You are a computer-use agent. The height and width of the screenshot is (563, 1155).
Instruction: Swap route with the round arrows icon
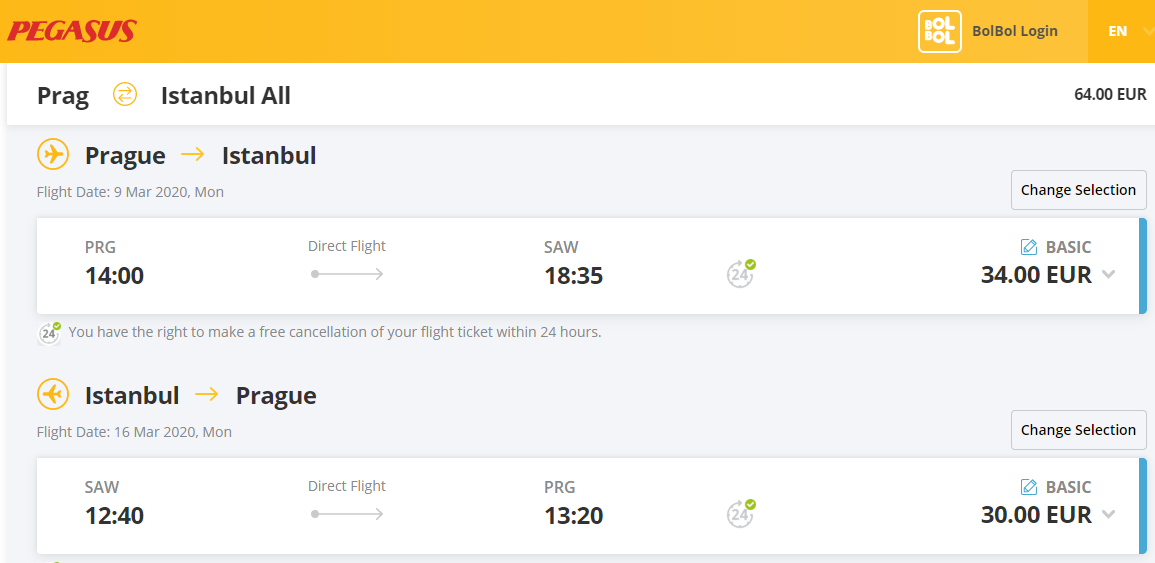coord(124,94)
